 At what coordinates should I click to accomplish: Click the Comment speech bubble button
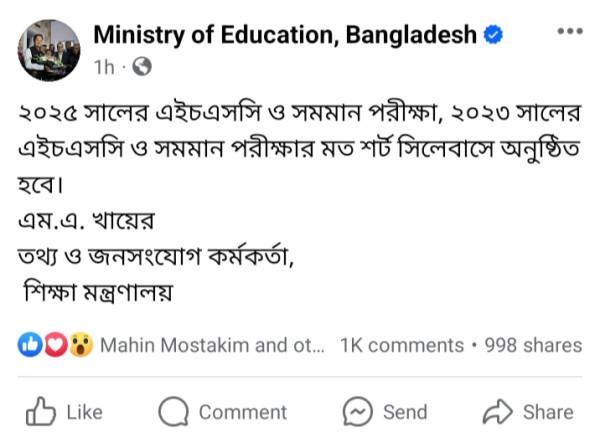pos(223,411)
